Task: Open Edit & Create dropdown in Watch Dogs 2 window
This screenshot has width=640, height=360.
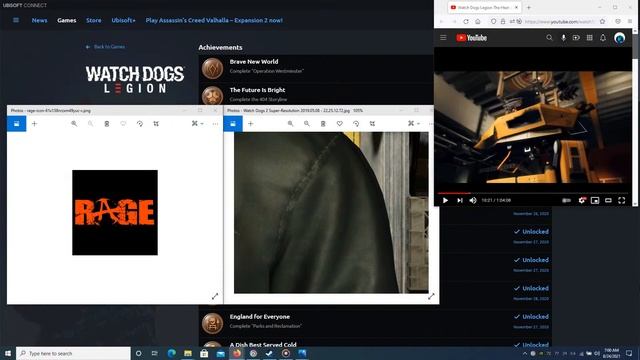Action: pos(414,124)
